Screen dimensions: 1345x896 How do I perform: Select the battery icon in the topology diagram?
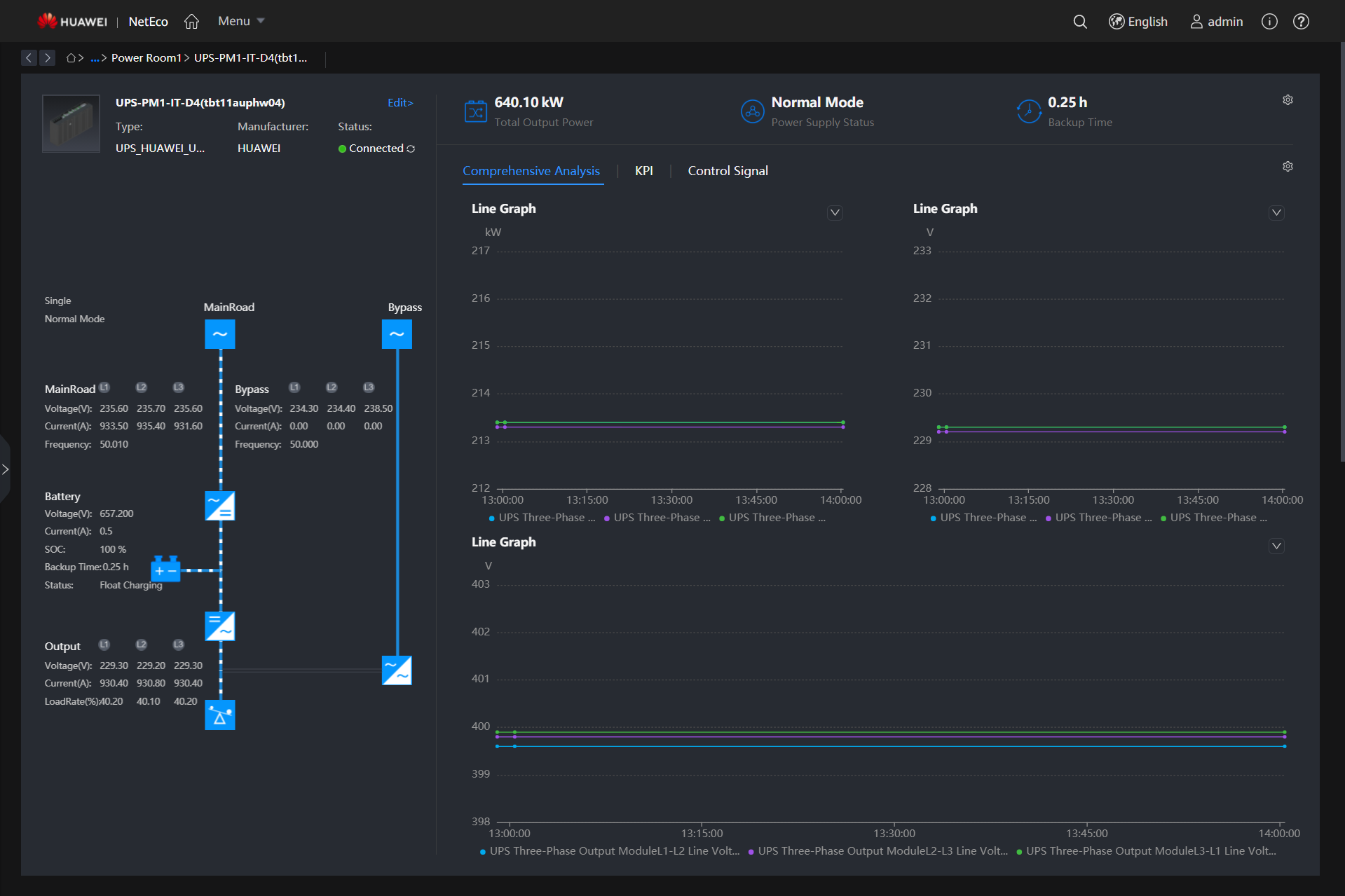(165, 569)
